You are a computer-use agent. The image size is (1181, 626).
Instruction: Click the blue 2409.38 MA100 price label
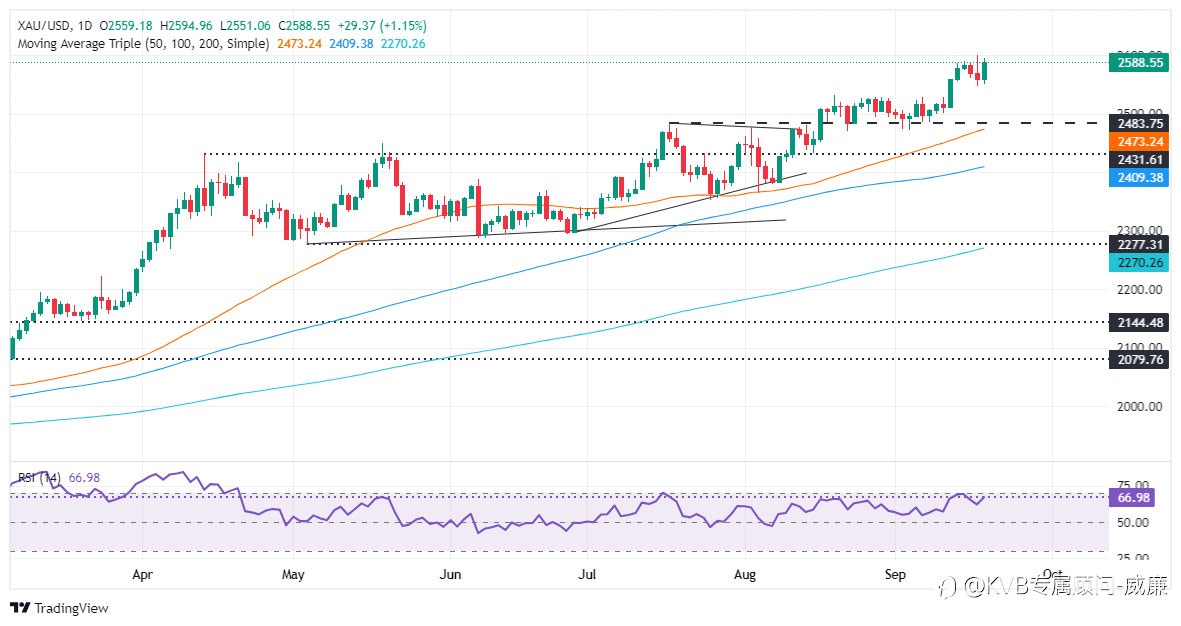[x=1139, y=178]
